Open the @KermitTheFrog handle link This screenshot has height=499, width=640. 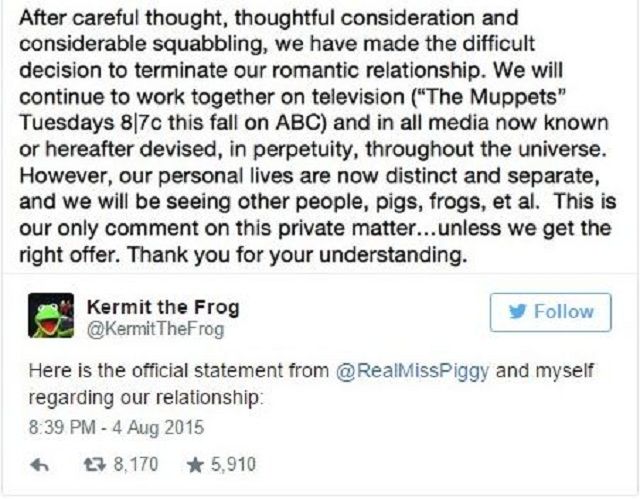(x=155, y=328)
